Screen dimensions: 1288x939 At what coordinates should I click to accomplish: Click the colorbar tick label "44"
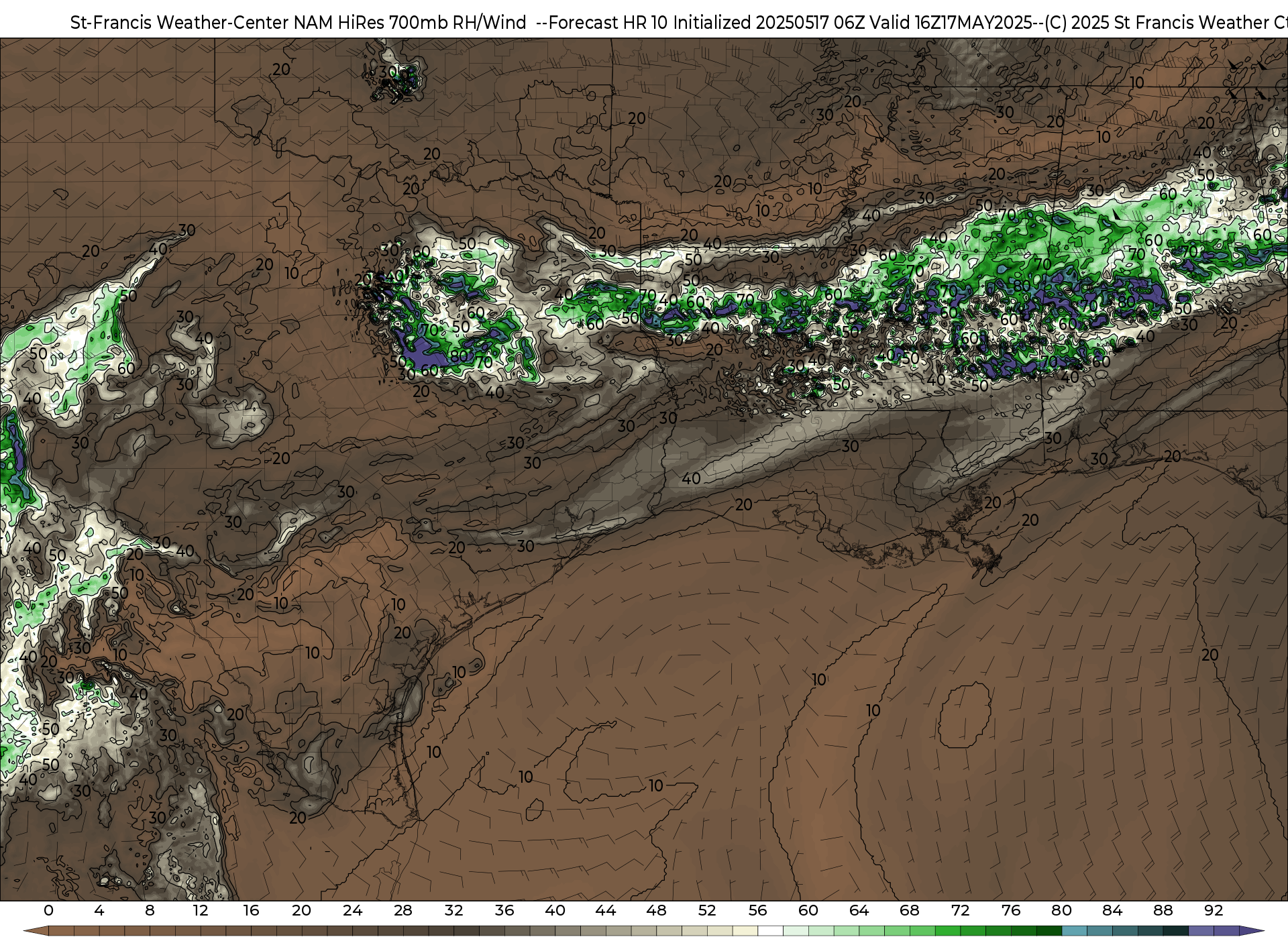(x=606, y=910)
